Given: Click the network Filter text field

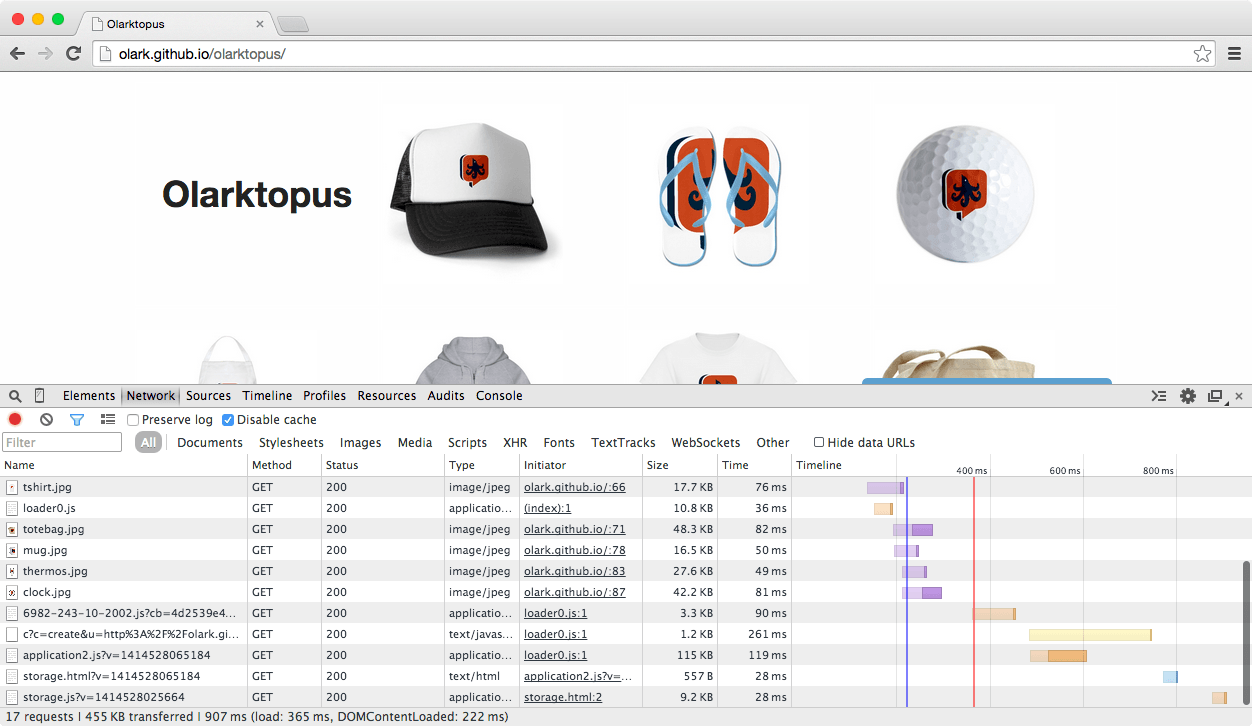Looking at the screenshot, I should (x=62, y=443).
